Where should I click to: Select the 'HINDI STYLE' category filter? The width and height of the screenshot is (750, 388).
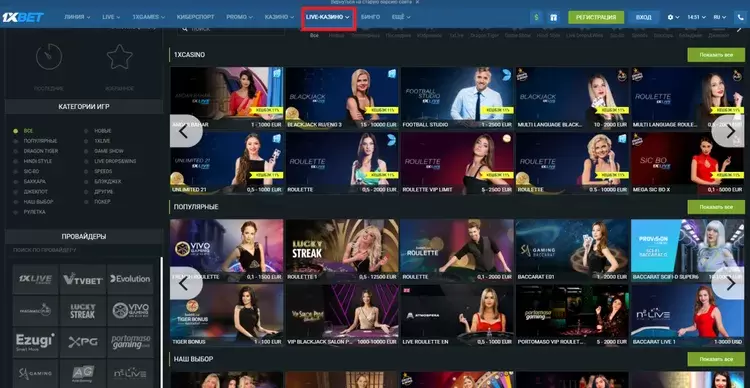point(38,161)
